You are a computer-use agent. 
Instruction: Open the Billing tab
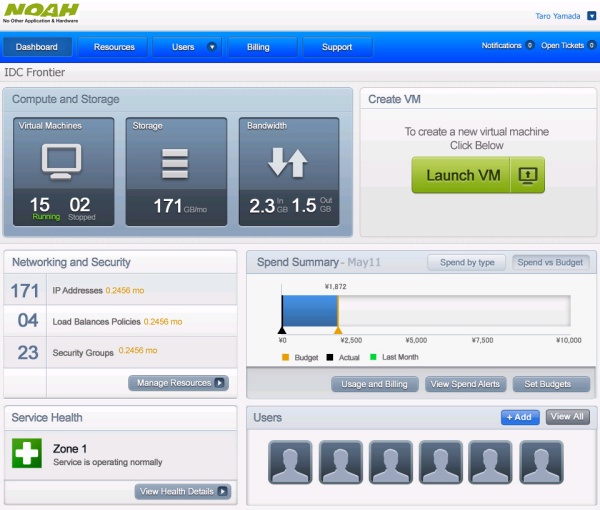click(x=258, y=47)
